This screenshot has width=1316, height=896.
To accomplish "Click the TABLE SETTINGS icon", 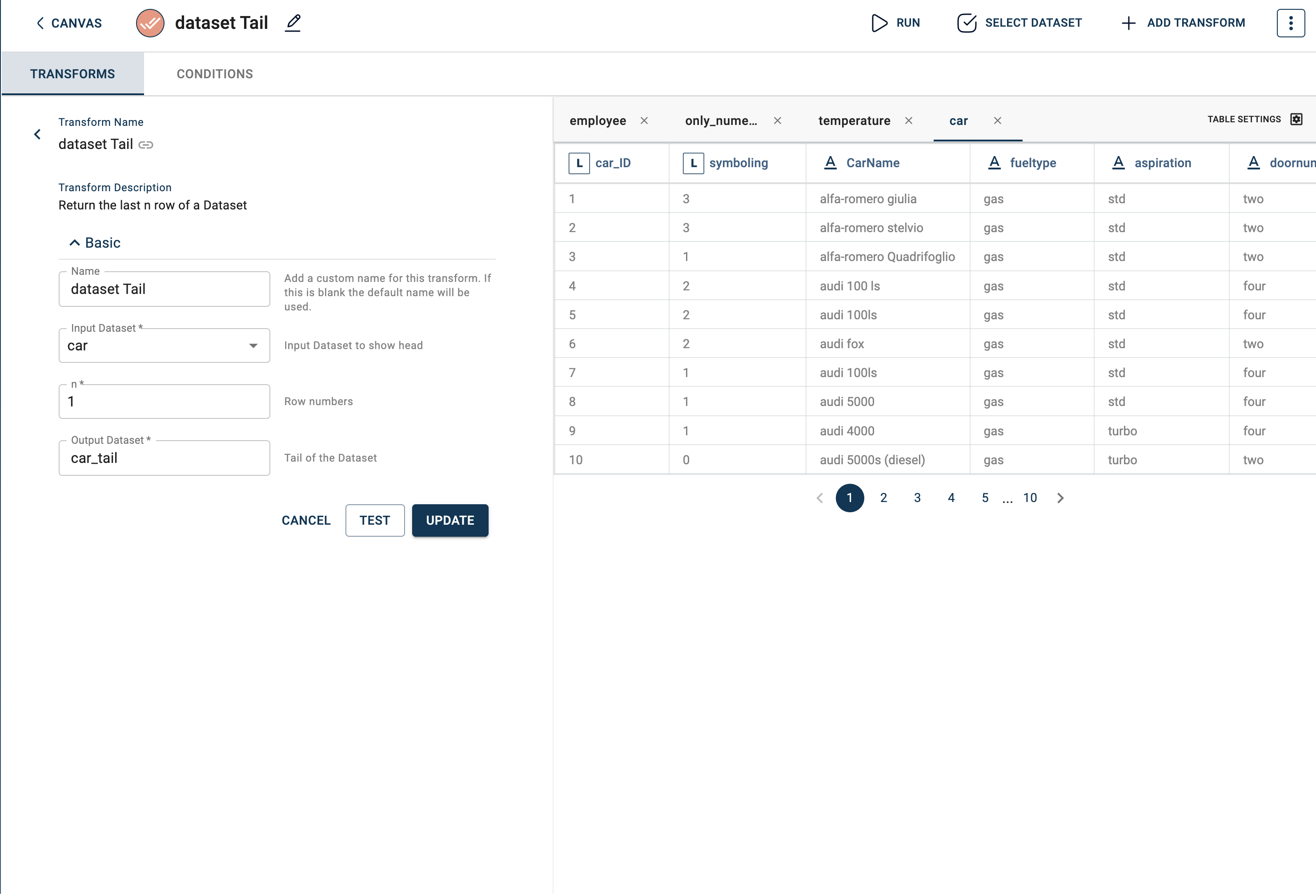I will tap(1297, 119).
